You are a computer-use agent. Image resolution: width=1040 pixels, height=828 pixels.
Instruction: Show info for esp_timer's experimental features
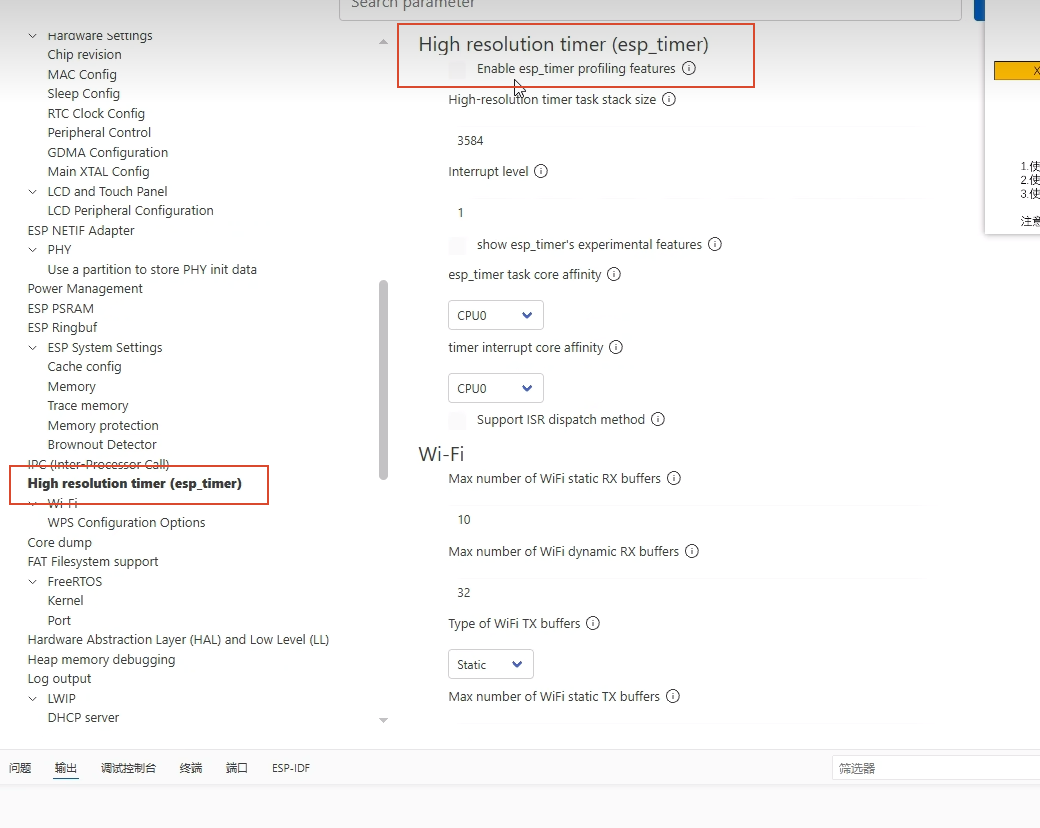pos(715,244)
